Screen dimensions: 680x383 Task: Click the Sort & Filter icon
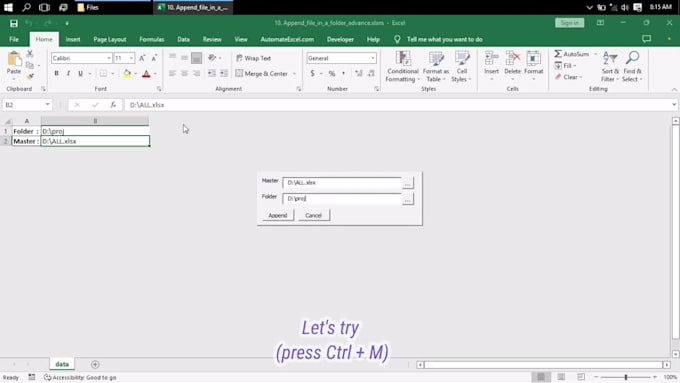click(610, 58)
